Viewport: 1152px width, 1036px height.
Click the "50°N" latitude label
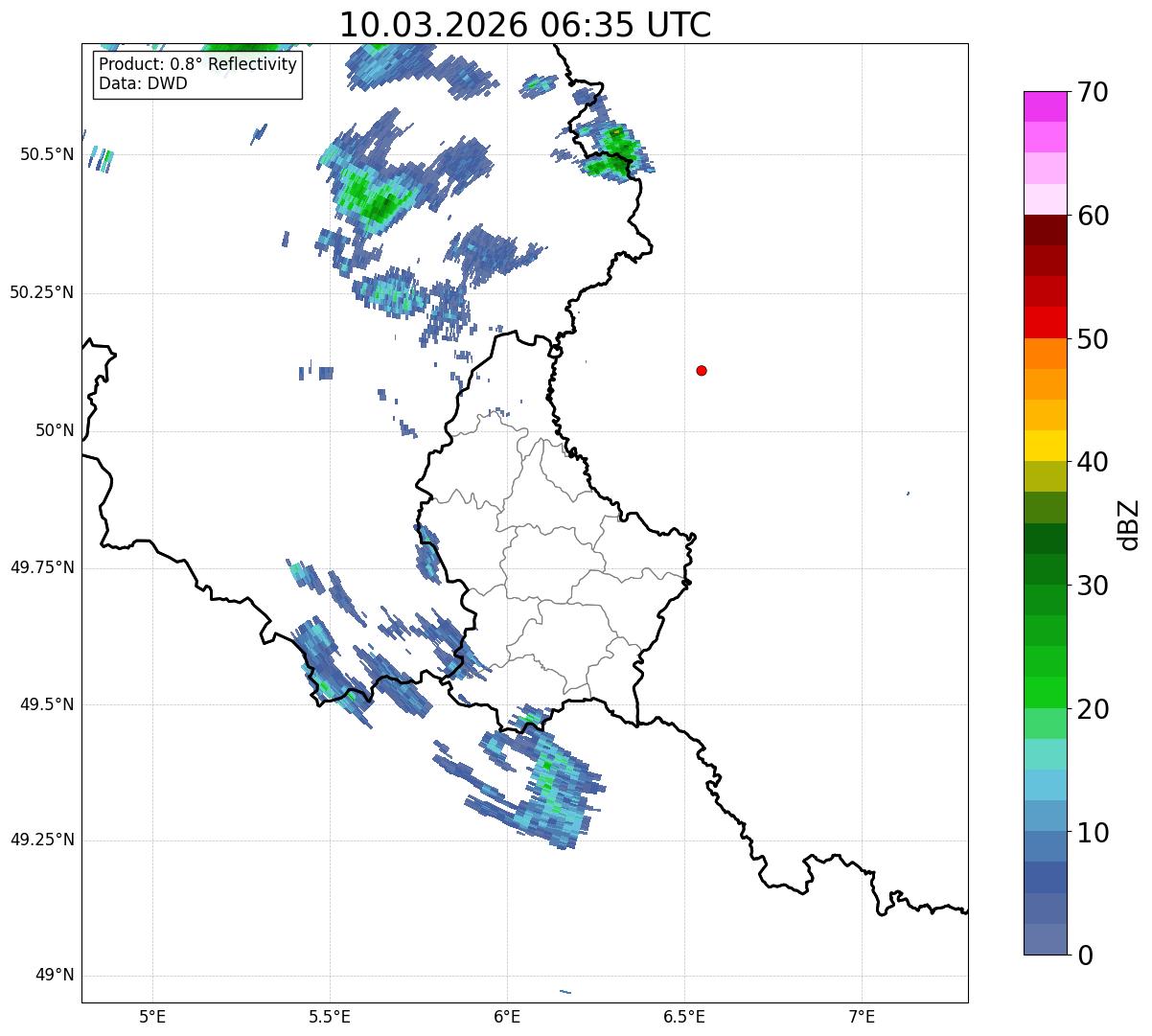pos(55,430)
